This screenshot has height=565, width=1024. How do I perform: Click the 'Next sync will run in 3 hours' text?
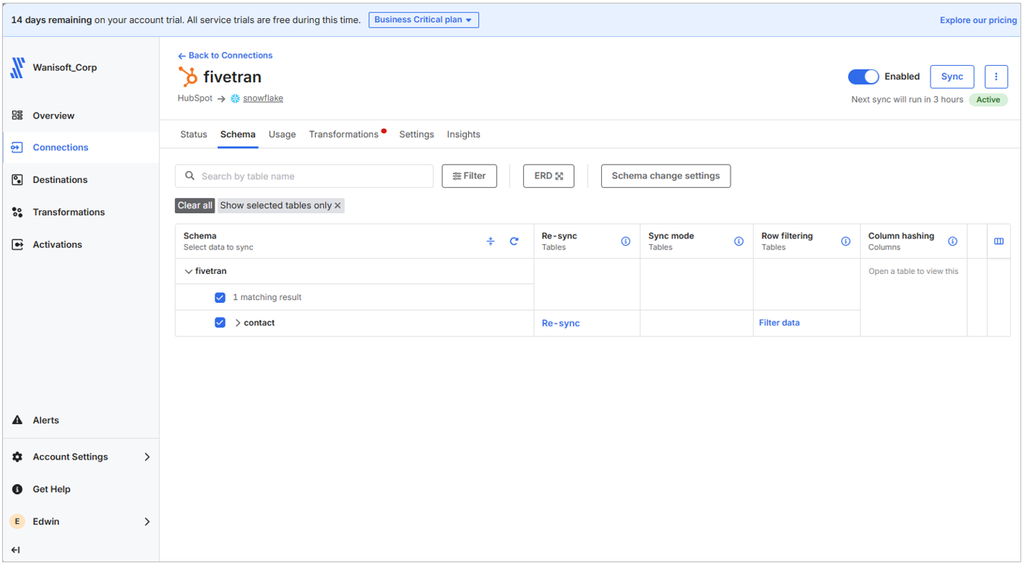coord(907,100)
